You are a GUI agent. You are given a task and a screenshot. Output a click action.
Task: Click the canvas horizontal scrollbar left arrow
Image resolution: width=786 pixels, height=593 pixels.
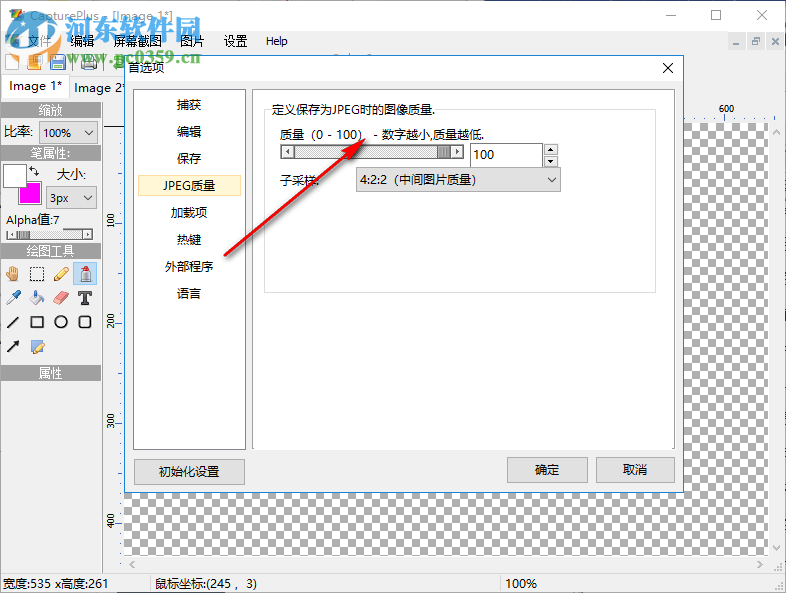tap(132, 564)
